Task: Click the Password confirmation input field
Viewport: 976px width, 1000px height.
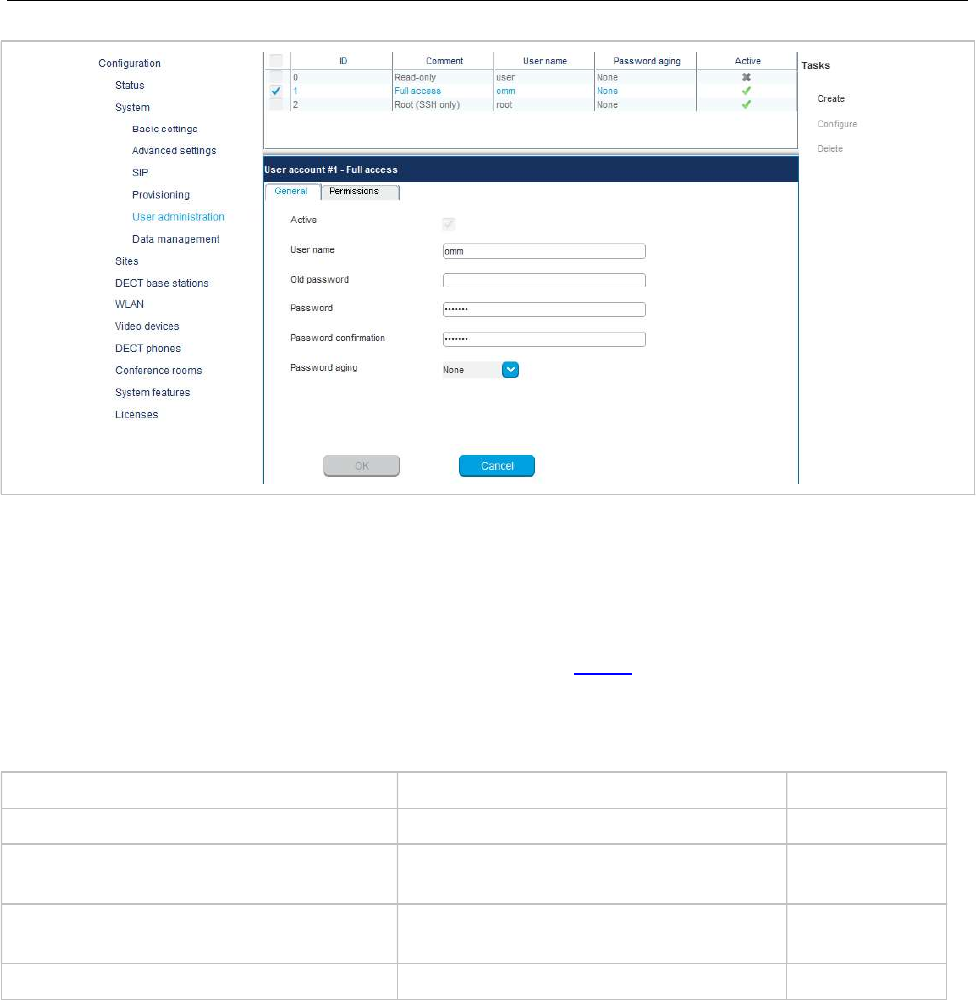Action: [x=544, y=339]
